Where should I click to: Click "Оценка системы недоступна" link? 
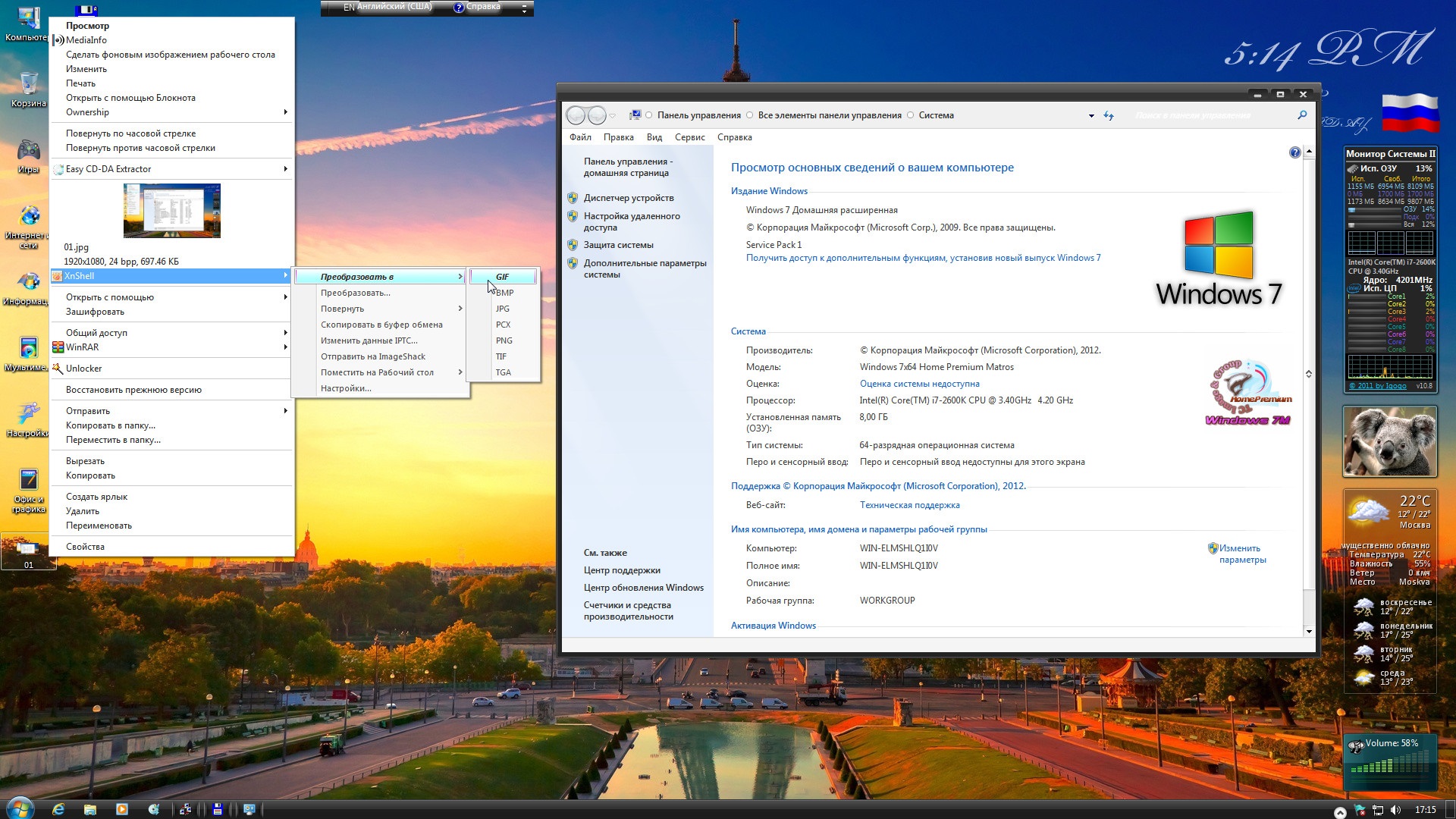click(x=919, y=384)
